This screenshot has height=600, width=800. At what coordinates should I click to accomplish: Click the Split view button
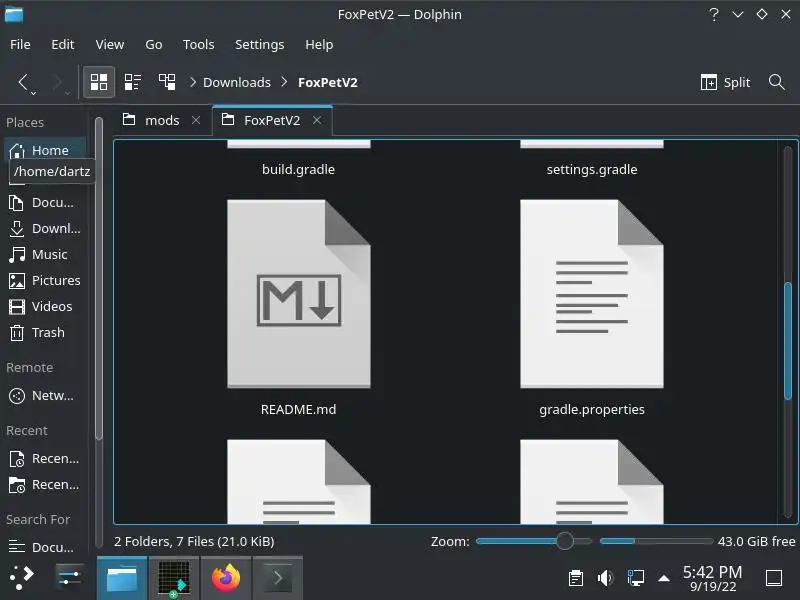click(725, 82)
